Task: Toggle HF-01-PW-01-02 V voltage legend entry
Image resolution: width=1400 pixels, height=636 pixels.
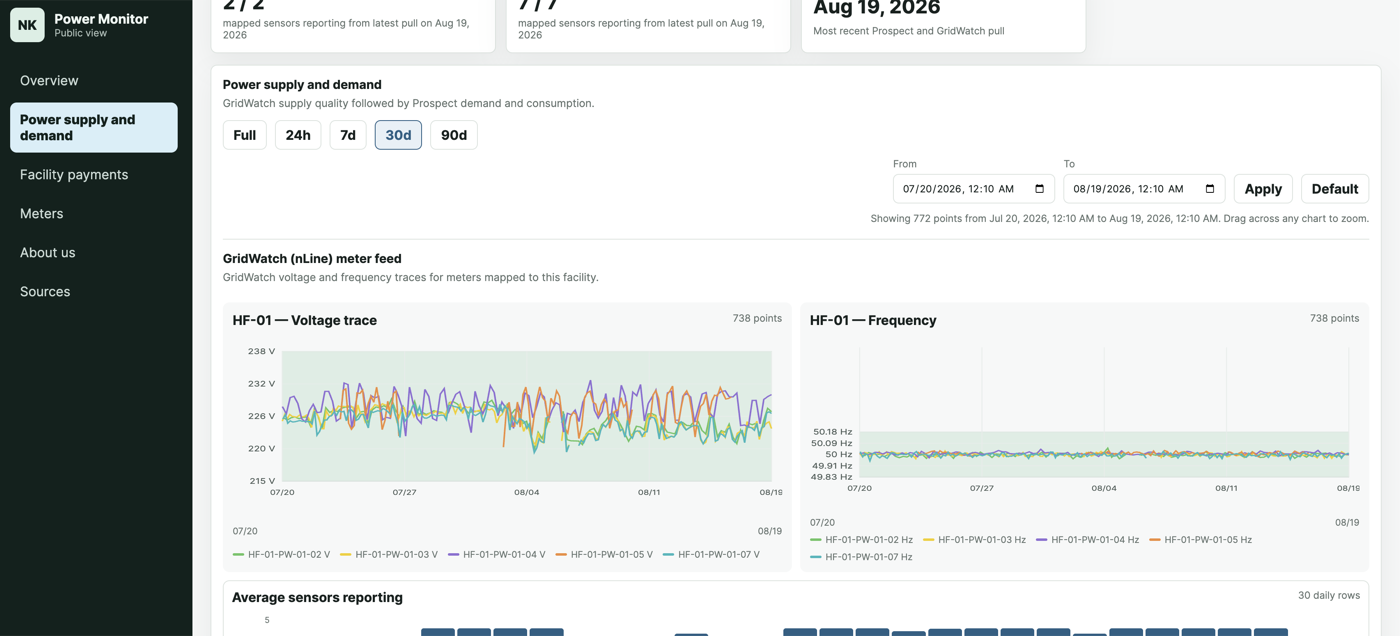Action: pyautogui.click(x=281, y=554)
